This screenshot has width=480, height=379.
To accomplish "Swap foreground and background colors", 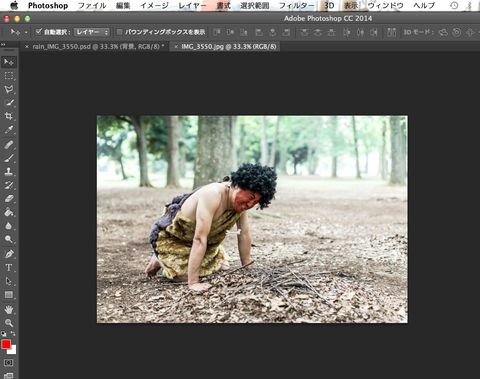I will 13,333.
